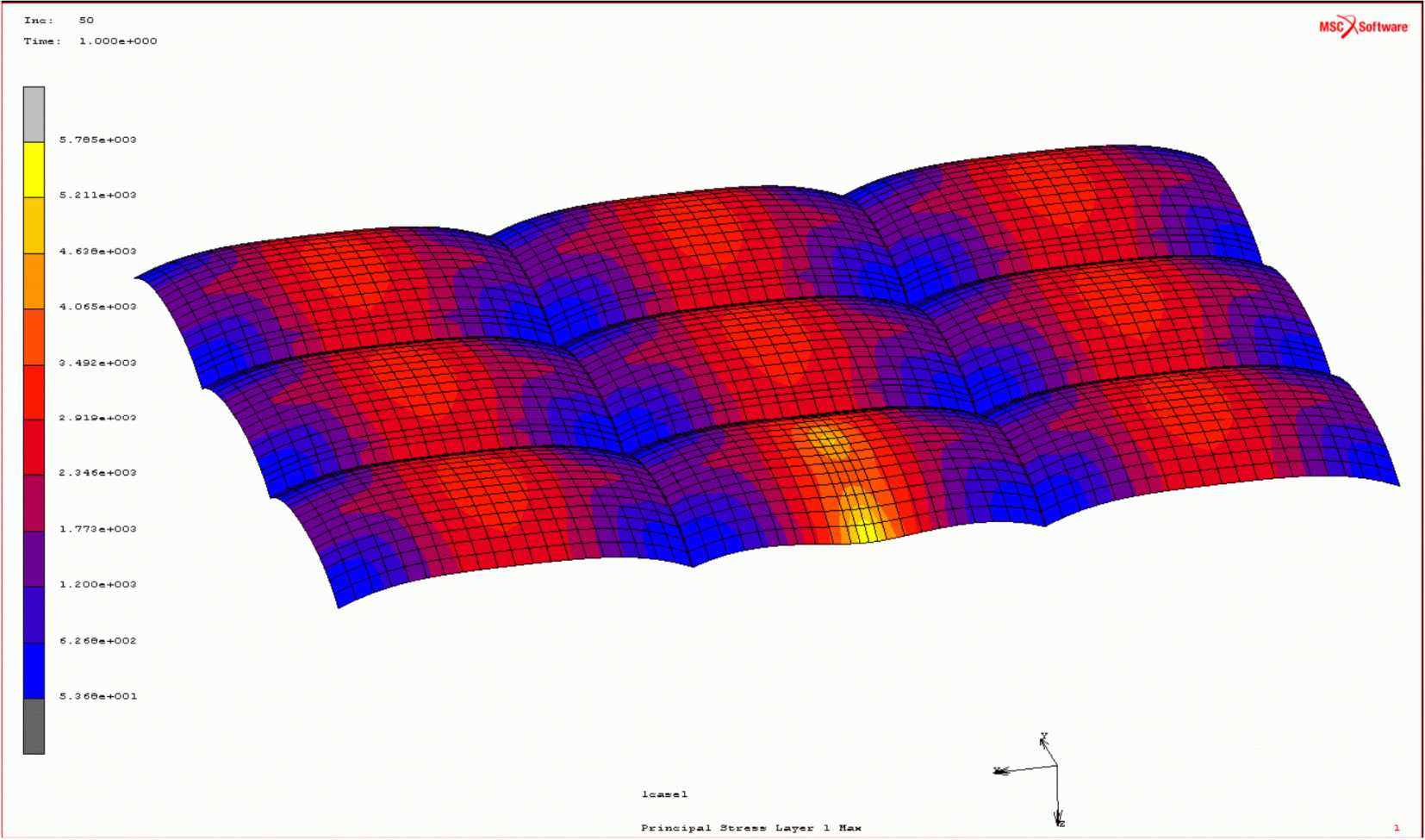Select the 4.065e+003 legend label
This screenshot has height=840, width=1425.
pos(97,307)
